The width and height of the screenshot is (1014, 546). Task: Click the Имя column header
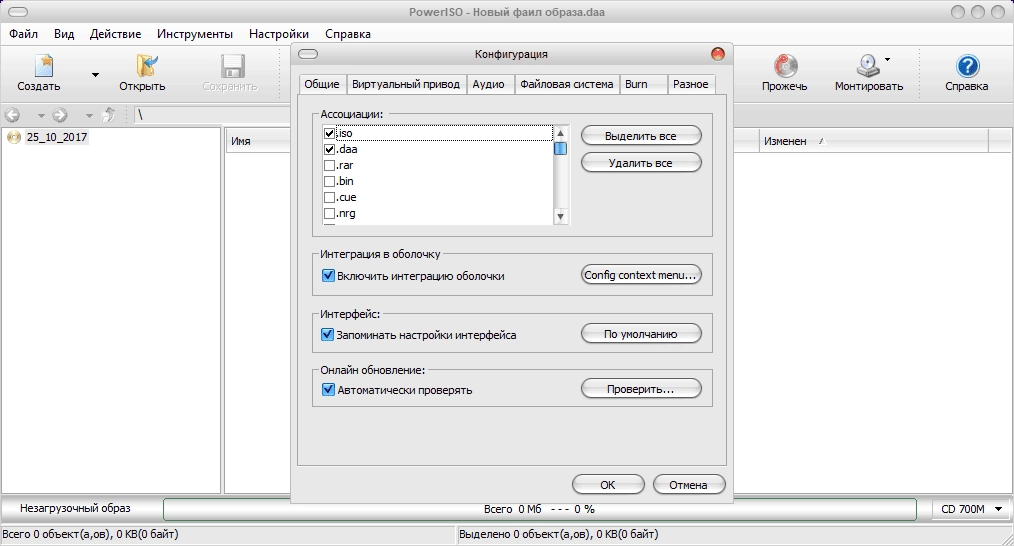point(258,141)
